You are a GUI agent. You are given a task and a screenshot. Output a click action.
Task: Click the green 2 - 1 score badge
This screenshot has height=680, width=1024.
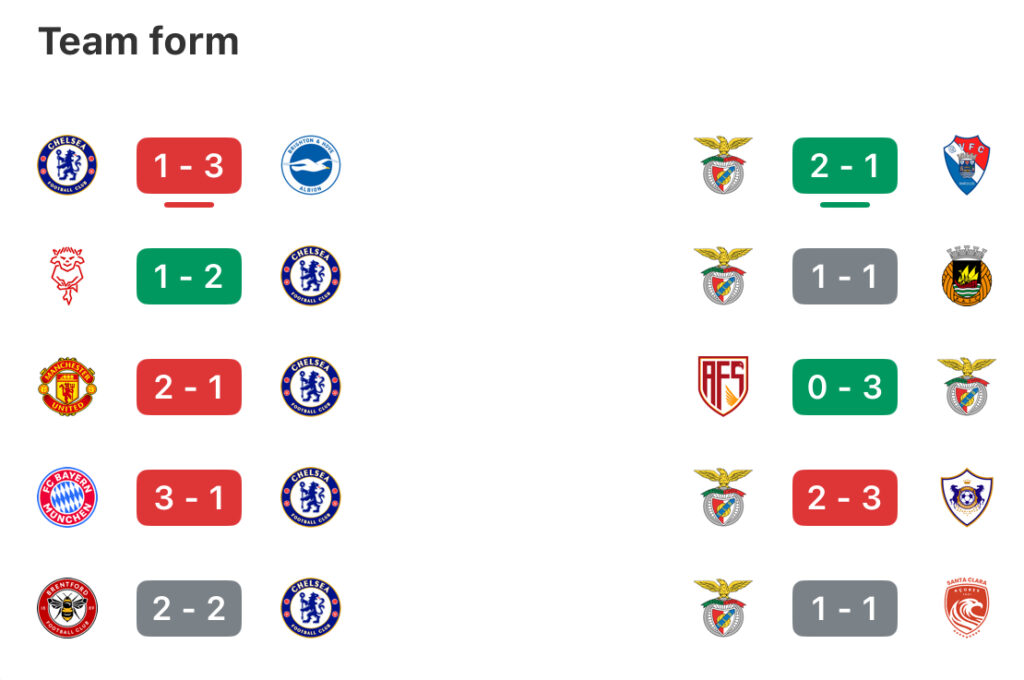[845, 166]
